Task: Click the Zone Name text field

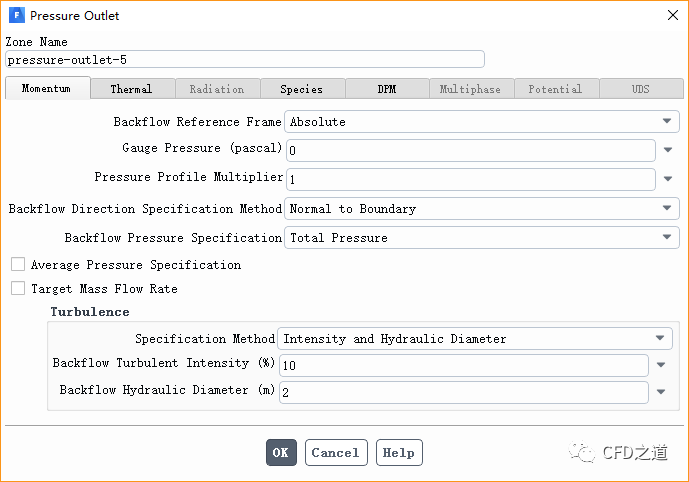Action: click(x=244, y=60)
